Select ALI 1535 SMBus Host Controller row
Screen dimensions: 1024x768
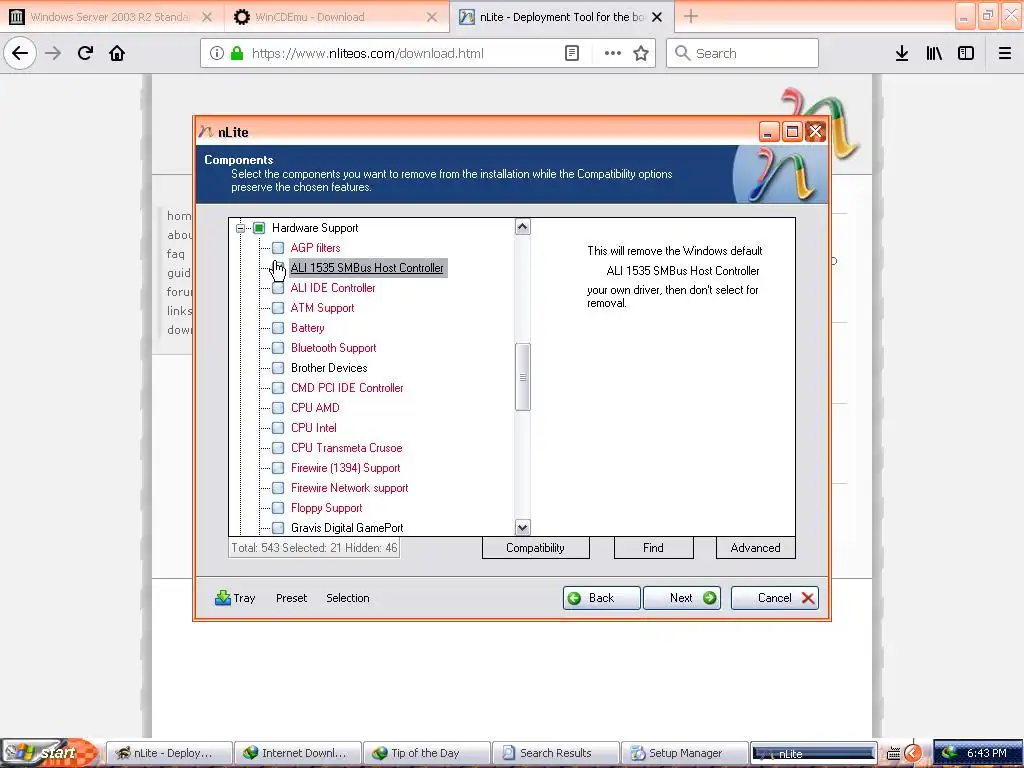[x=368, y=268]
